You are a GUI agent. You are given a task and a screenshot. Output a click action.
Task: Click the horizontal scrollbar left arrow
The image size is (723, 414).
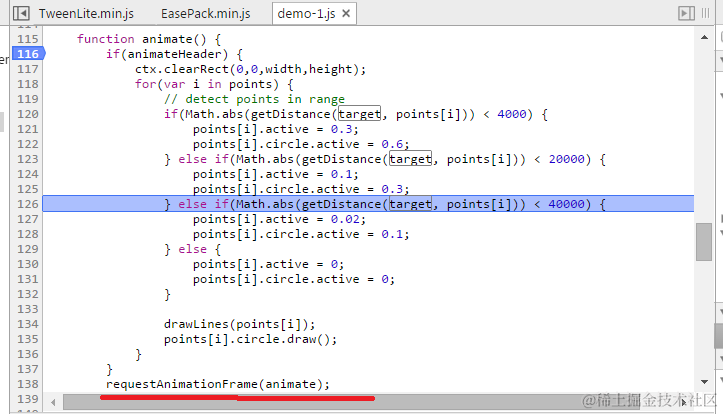53,402
